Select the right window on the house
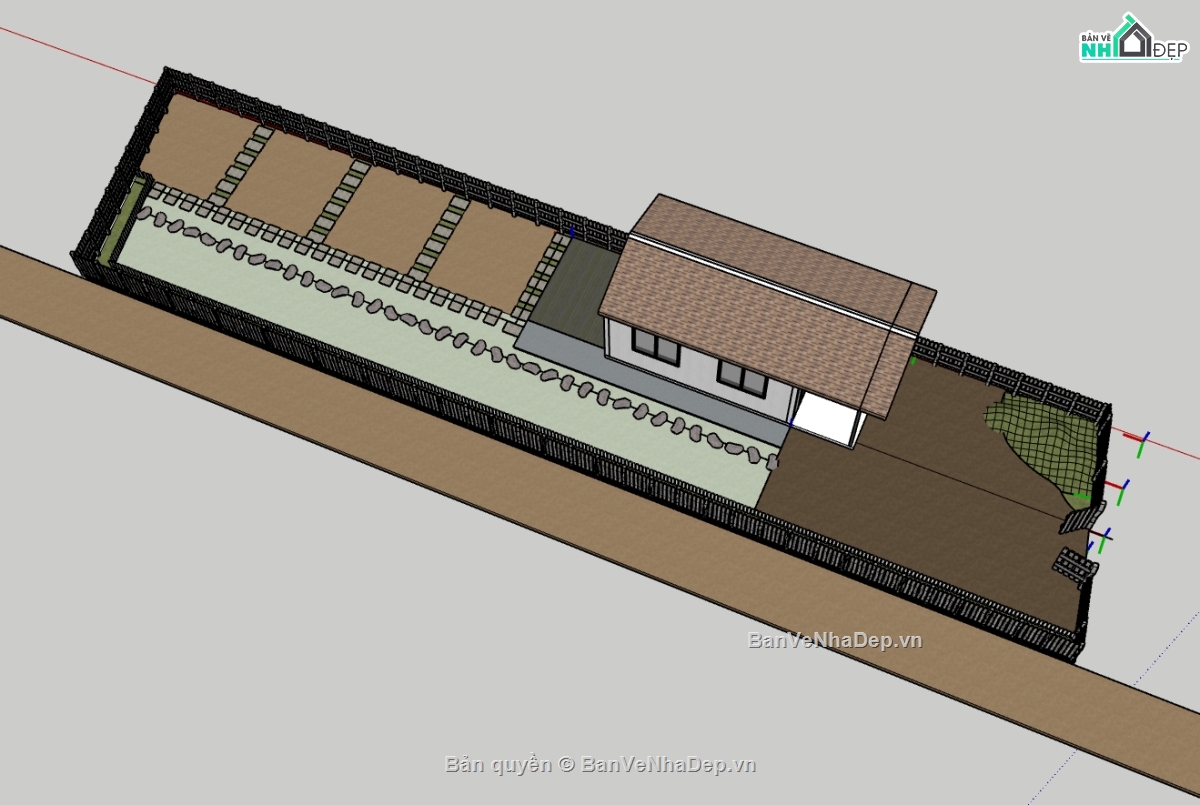This screenshot has height=805, width=1200. (x=742, y=376)
